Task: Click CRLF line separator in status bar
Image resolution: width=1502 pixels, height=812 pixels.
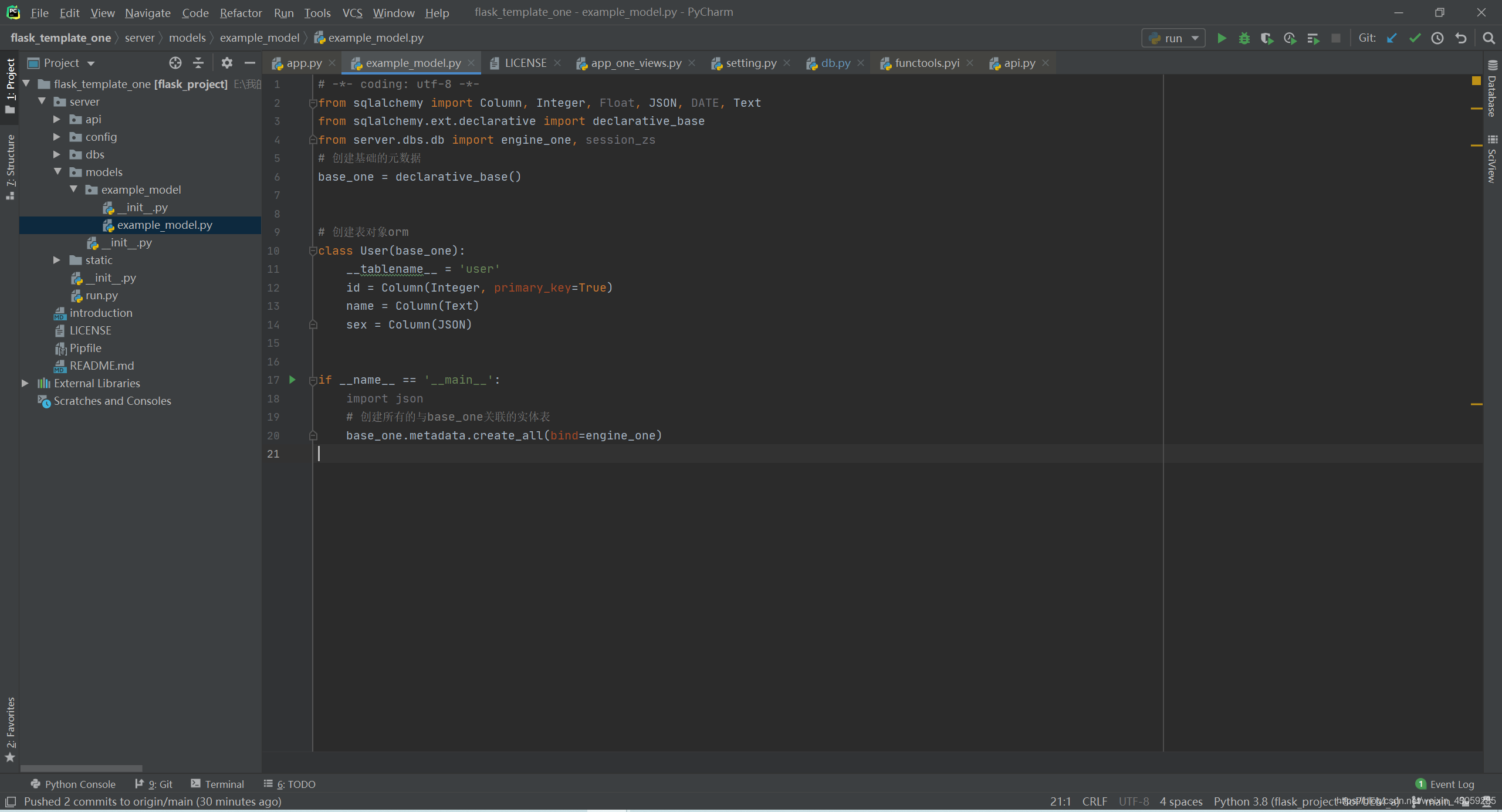Action: tap(1094, 801)
